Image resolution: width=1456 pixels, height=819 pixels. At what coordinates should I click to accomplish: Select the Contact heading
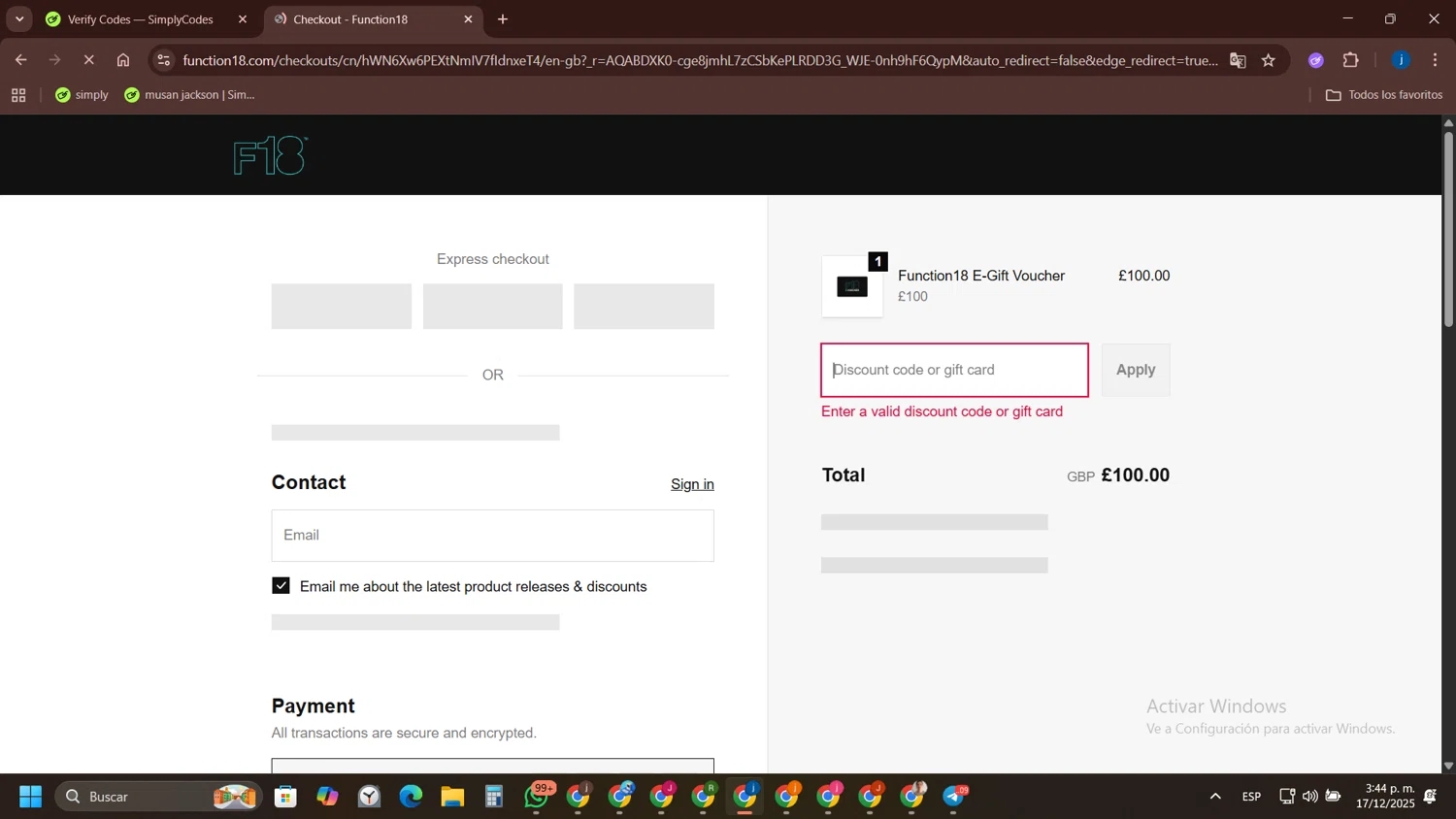click(x=309, y=482)
